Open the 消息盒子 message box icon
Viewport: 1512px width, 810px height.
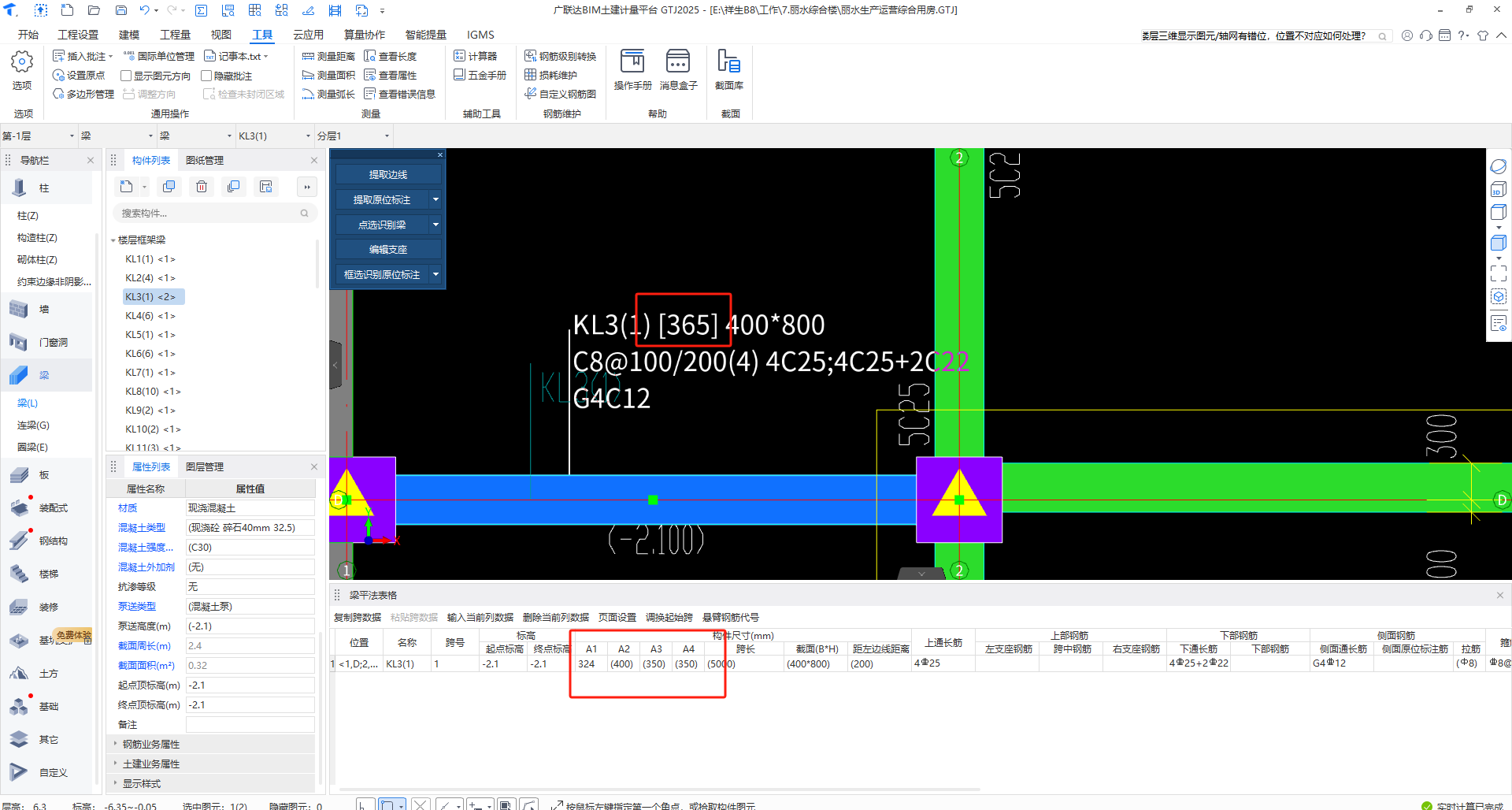point(678,61)
